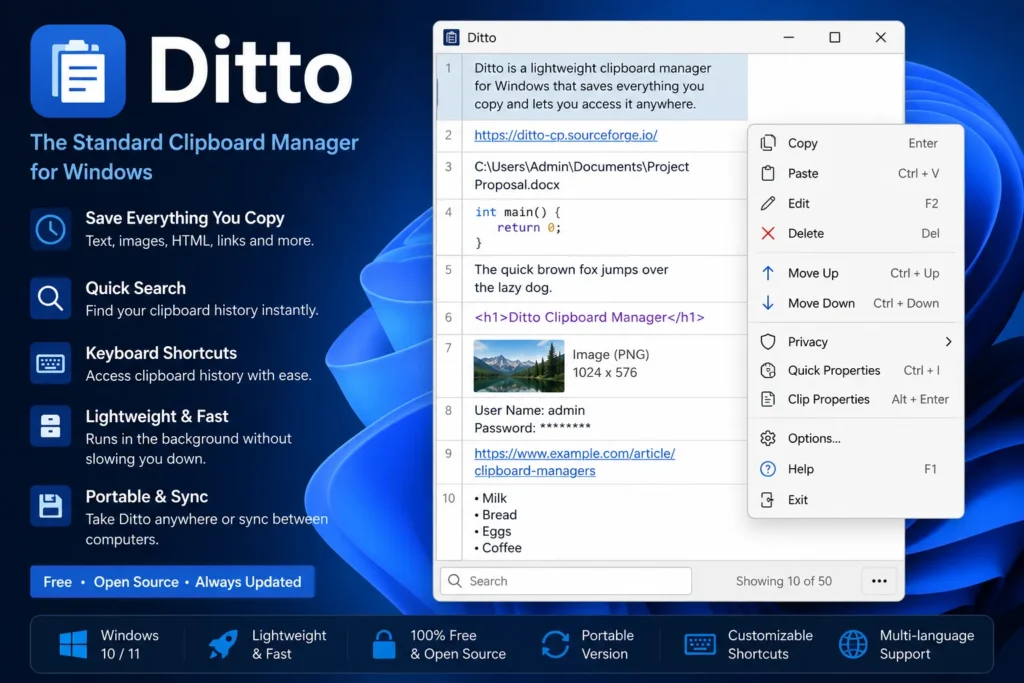
Task: Select Delete in the context menu
Action: point(856,233)
